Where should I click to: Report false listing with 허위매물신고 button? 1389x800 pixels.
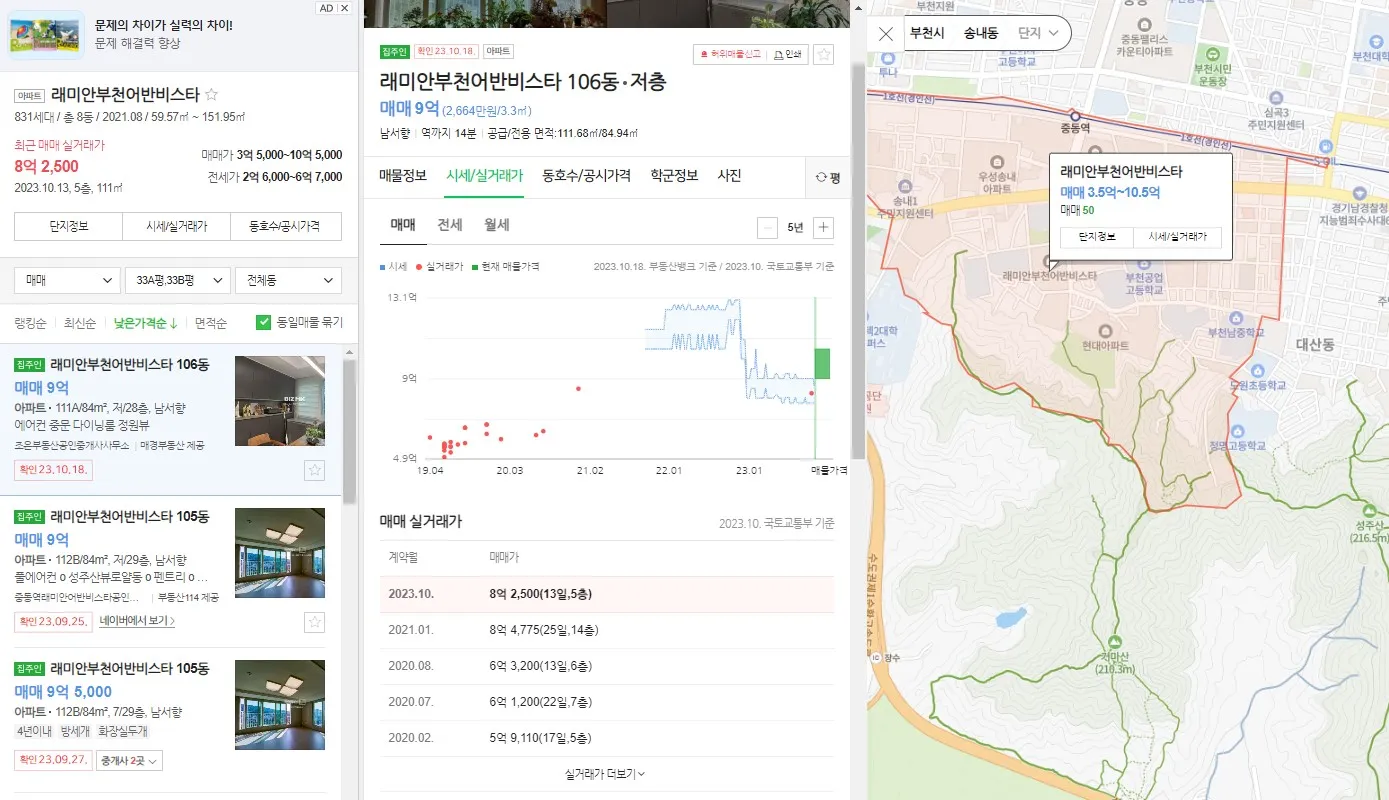tap(729, 55)
